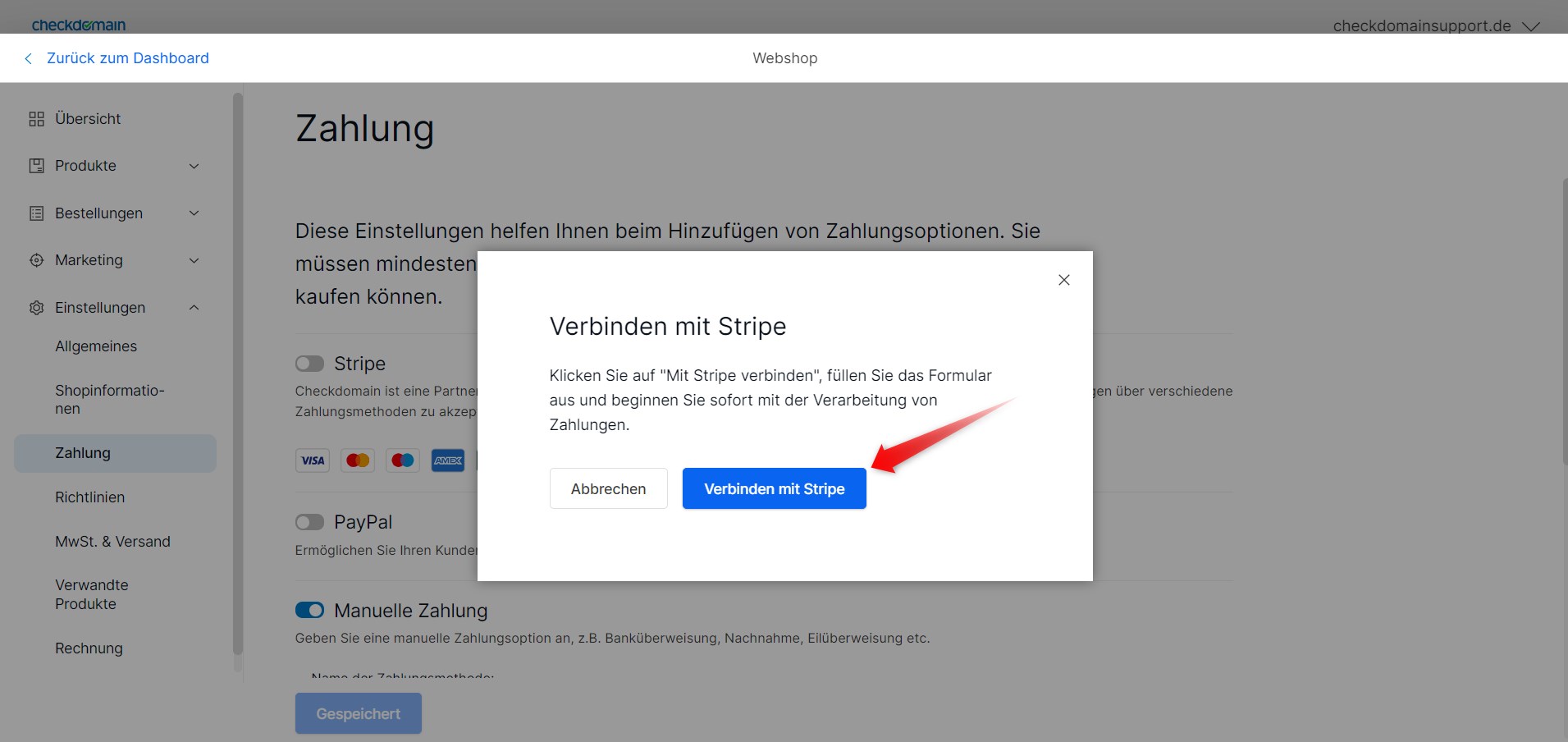Open the Einstellungen gear icon
The image size is (1568, 742).
[36, 307]
